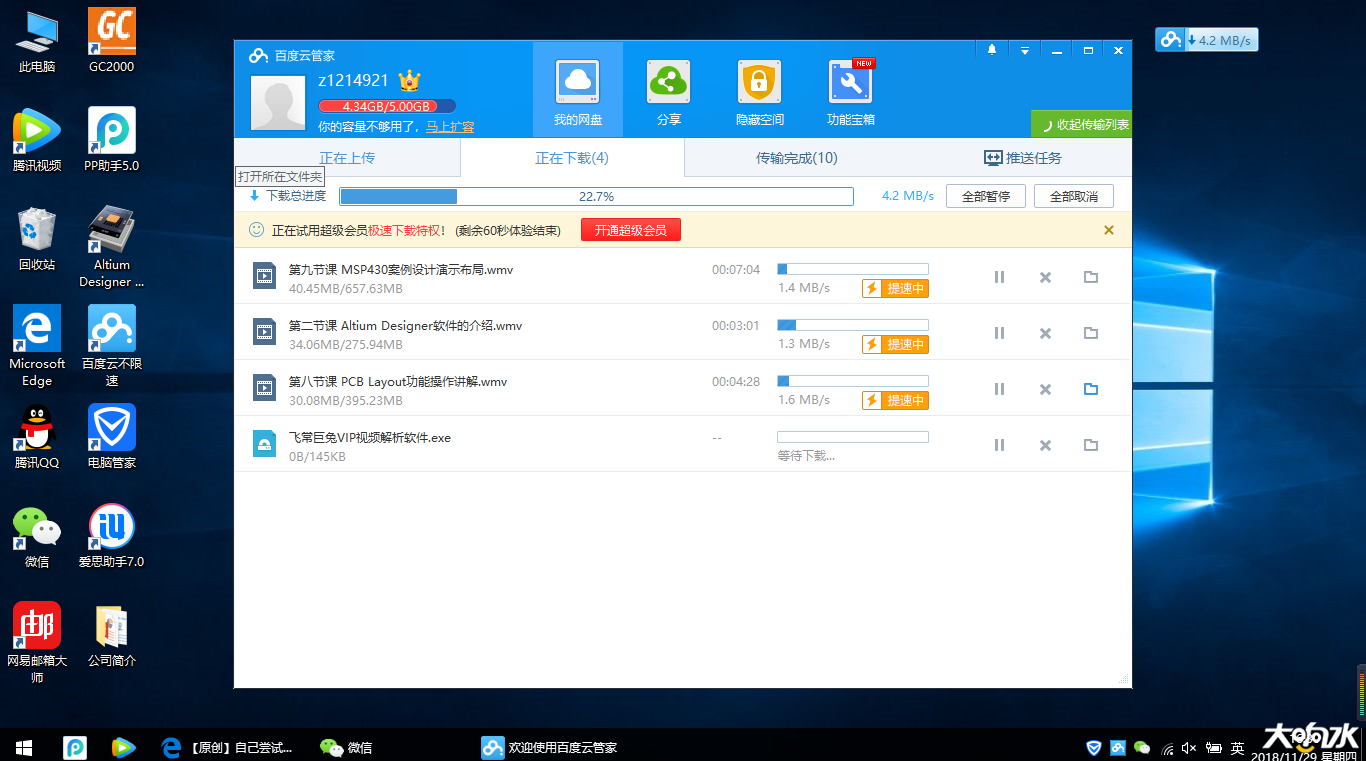Open 爱思助手7.0 desktop shortcut
Image resolution: width=1366 pixels, height=761 pixels.
tap(112, 536)
